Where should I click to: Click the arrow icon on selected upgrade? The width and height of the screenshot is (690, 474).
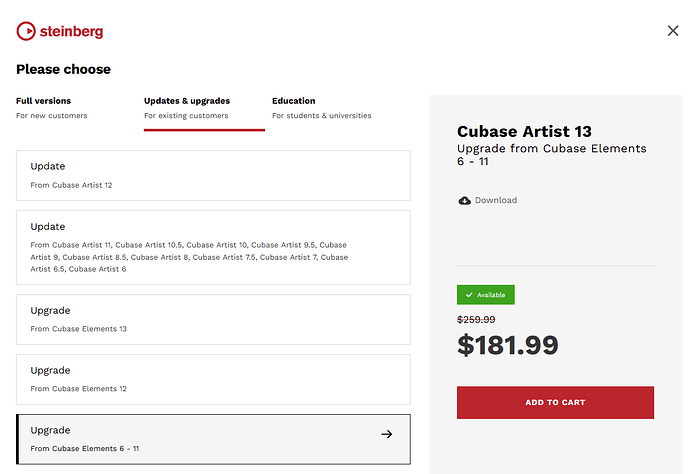[x=387, y=434]
